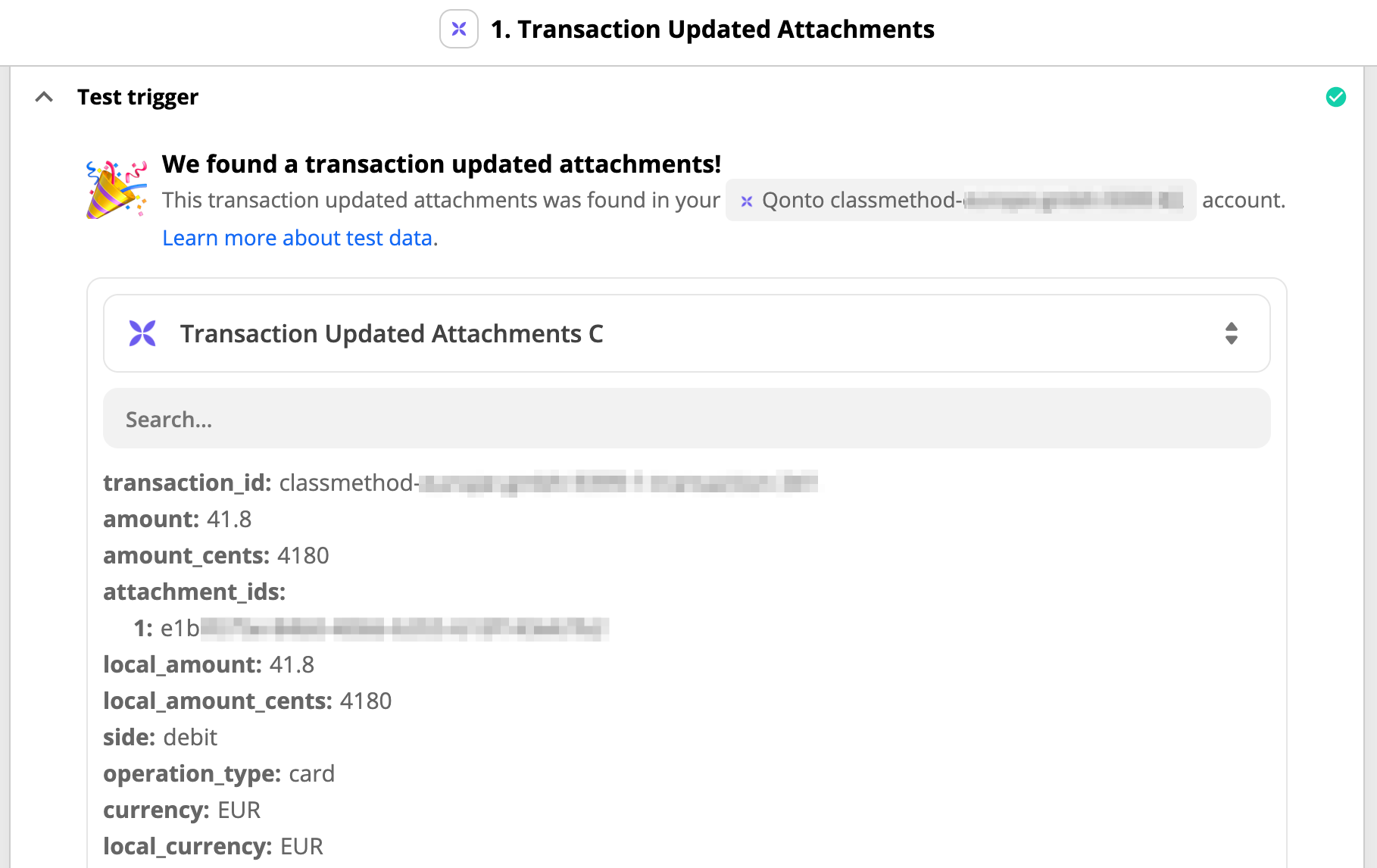This screenshot has height=868, width=1377.
Task: Click the party popper celebration icon
Action: point(117,189)
